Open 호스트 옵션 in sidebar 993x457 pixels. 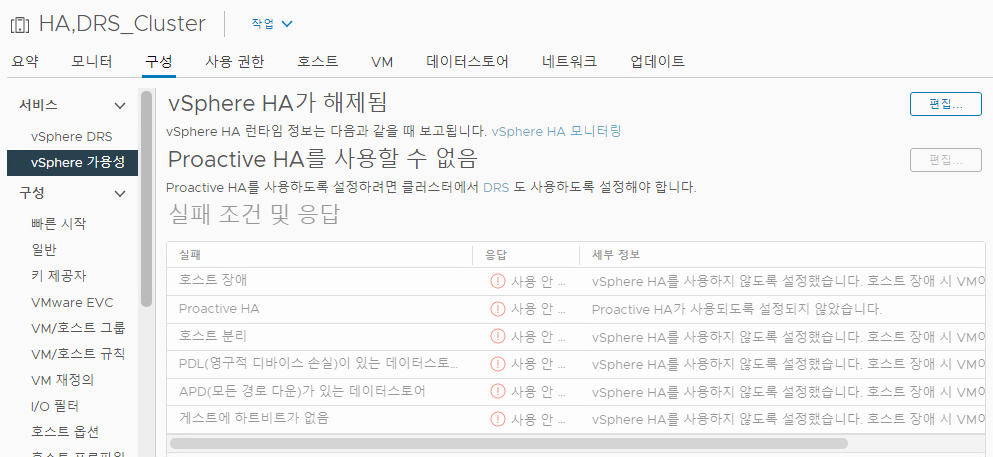[x=65, y=432]
